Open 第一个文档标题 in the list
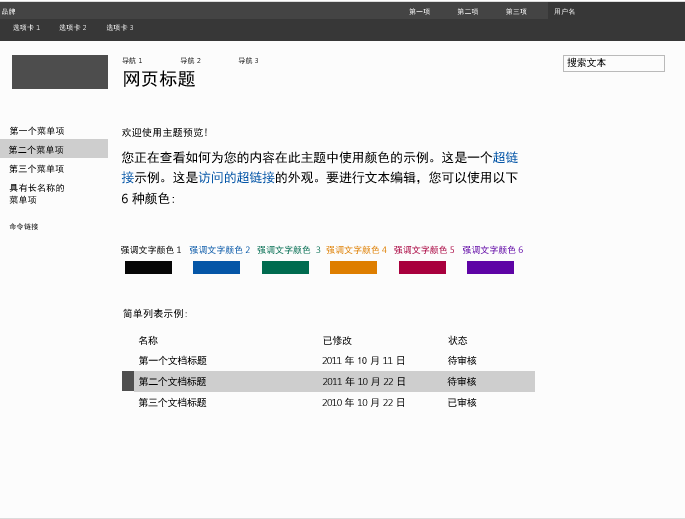The width and height of the screenshot is (685, 519). (173, 360)
